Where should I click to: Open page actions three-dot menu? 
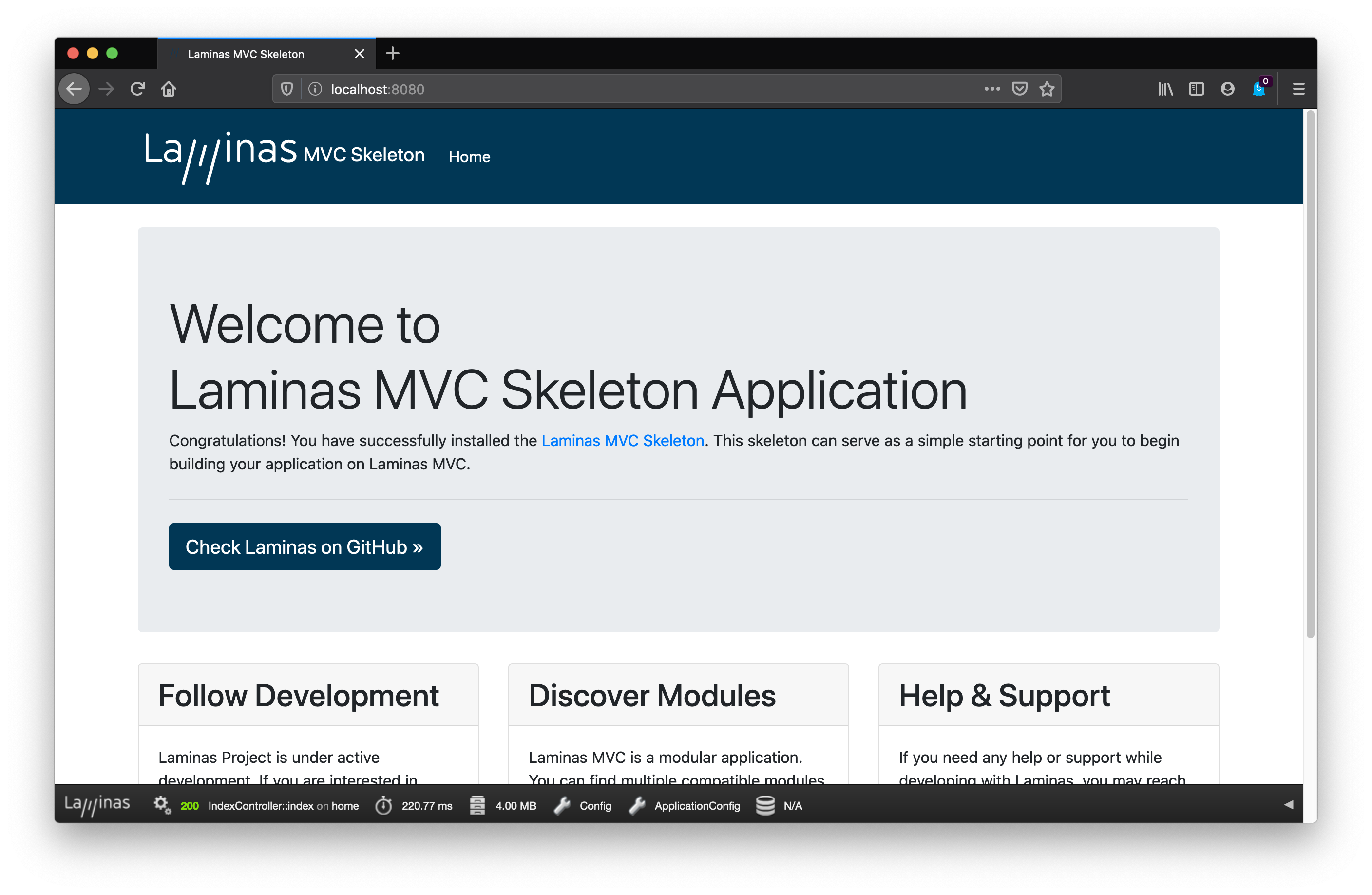pyautogui.click(x=991, y=89)
